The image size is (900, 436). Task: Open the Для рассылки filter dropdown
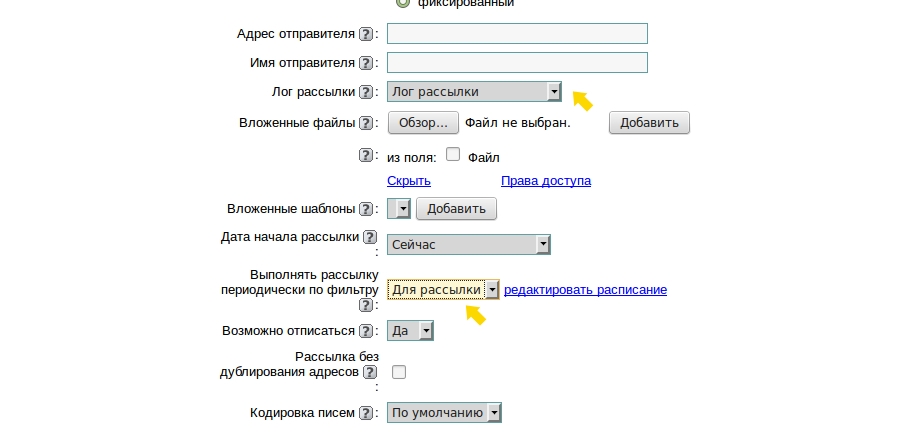point(443,290)
